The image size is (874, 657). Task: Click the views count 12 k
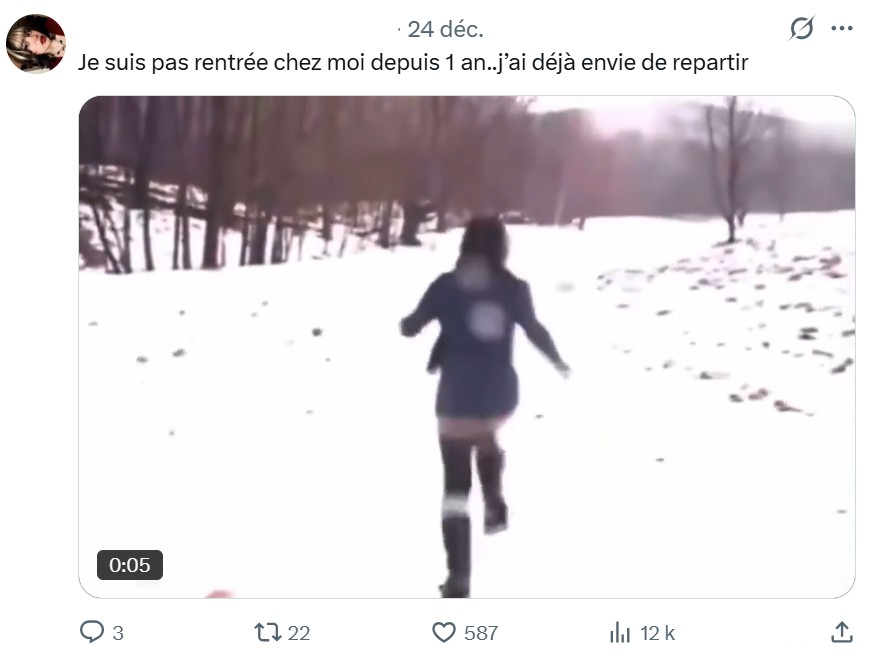click(658, 633)
